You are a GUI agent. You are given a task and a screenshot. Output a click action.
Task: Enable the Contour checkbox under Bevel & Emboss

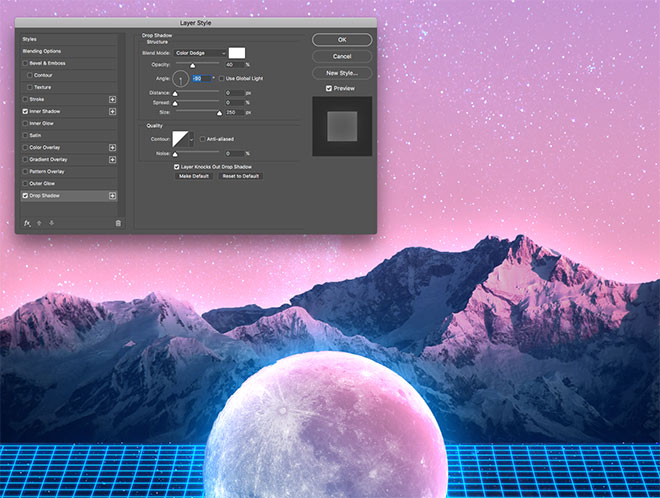[29, 75]
